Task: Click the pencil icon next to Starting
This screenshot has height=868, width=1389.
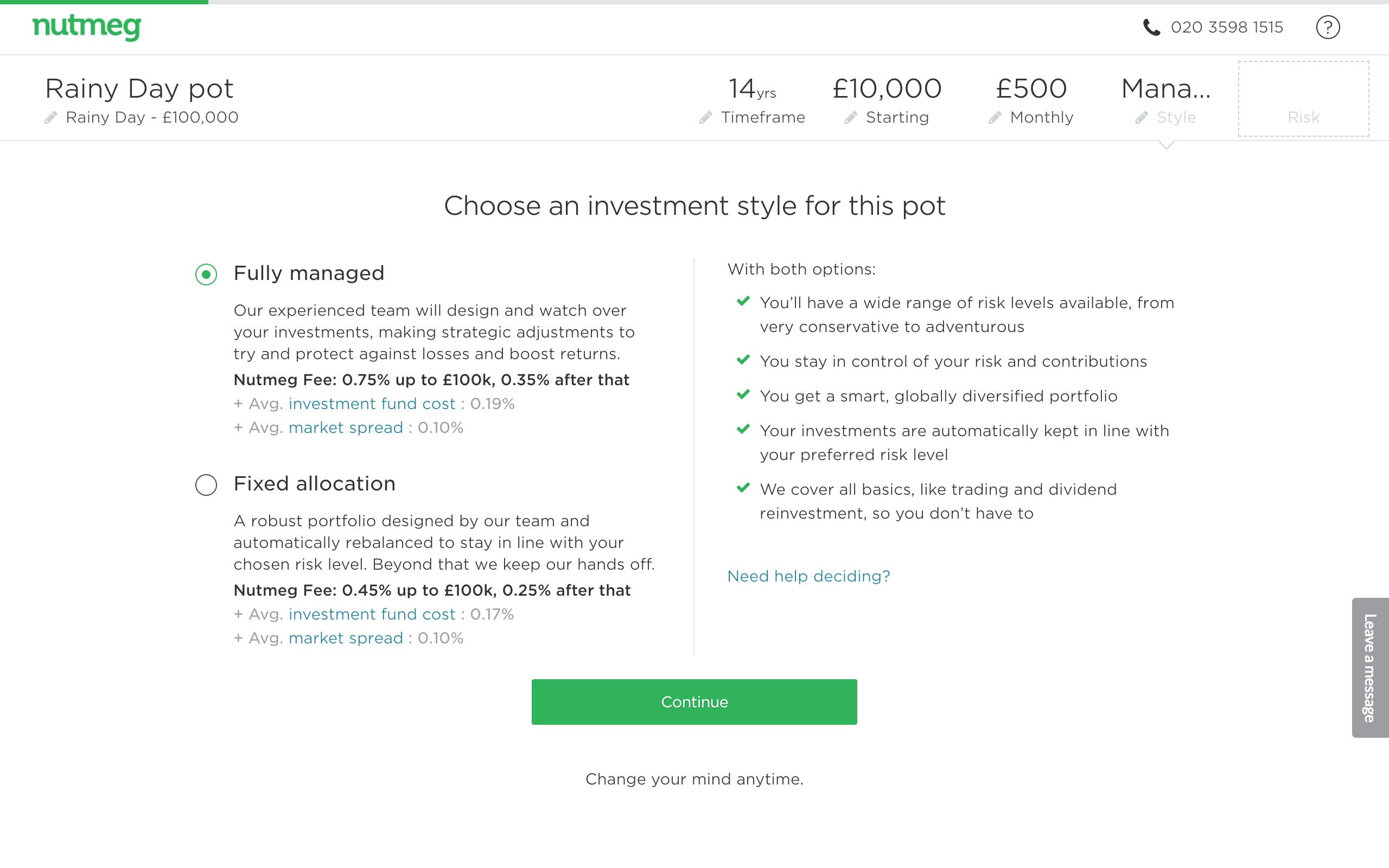Action: pos(851,118)
